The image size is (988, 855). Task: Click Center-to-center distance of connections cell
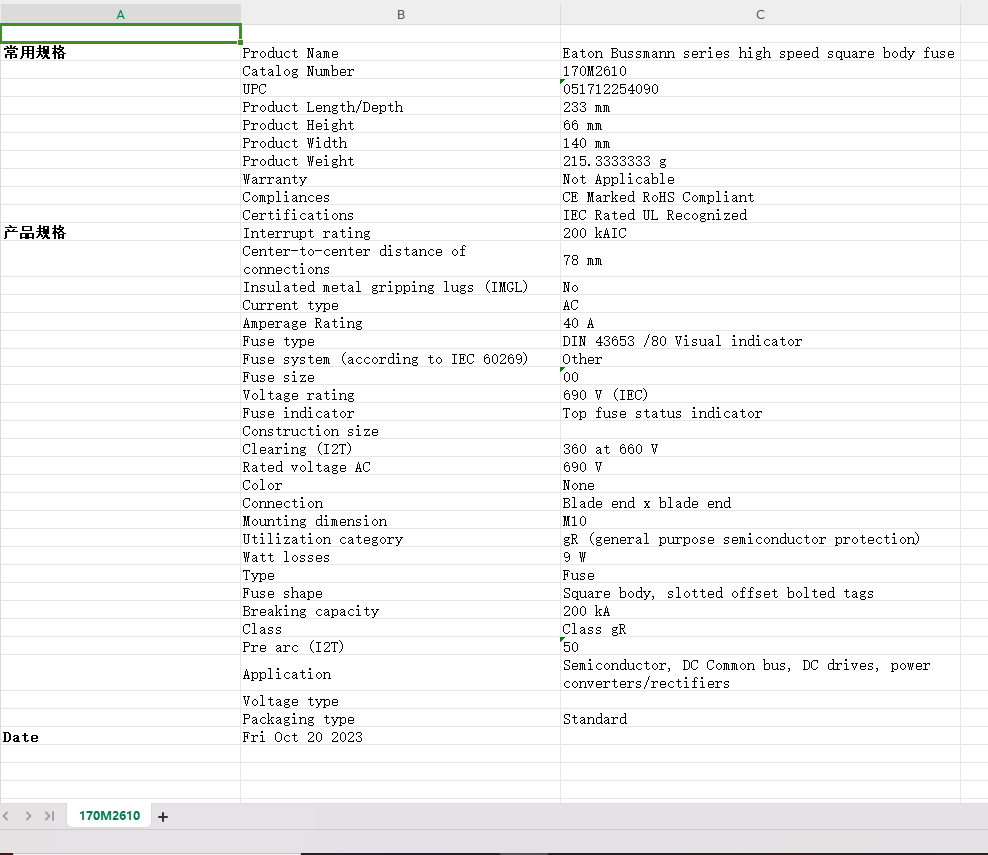click(x=401, y=260)
